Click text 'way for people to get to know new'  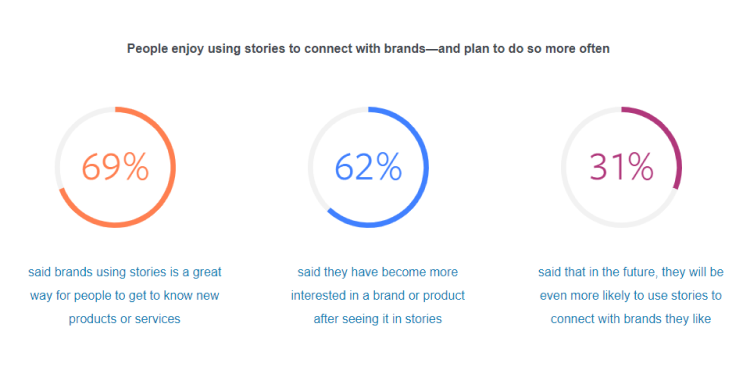coord(124,296)
